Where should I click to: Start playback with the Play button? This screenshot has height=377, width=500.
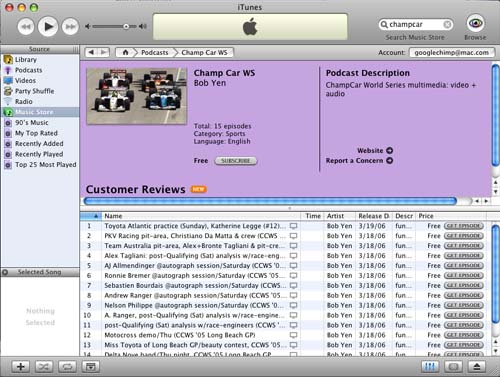(x=48, y=26)
